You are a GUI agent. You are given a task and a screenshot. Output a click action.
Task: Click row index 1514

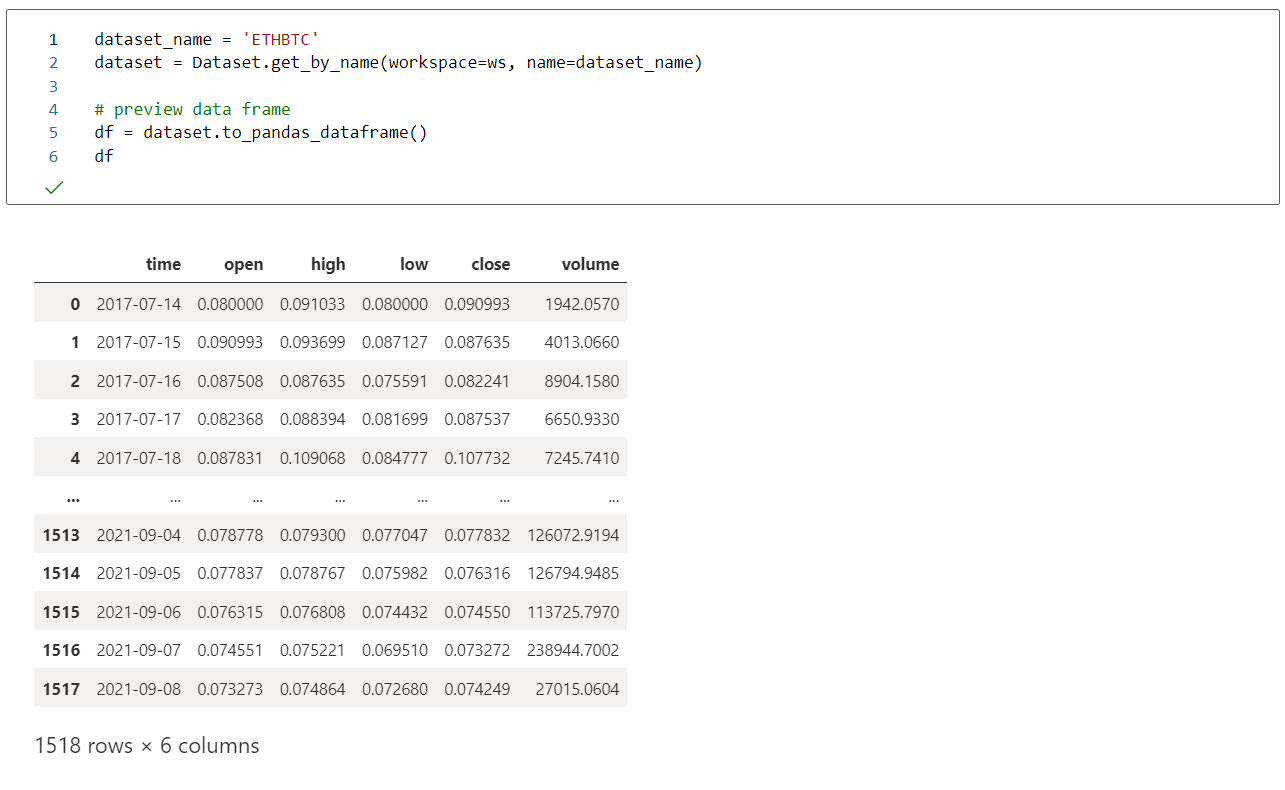[61, 573]
